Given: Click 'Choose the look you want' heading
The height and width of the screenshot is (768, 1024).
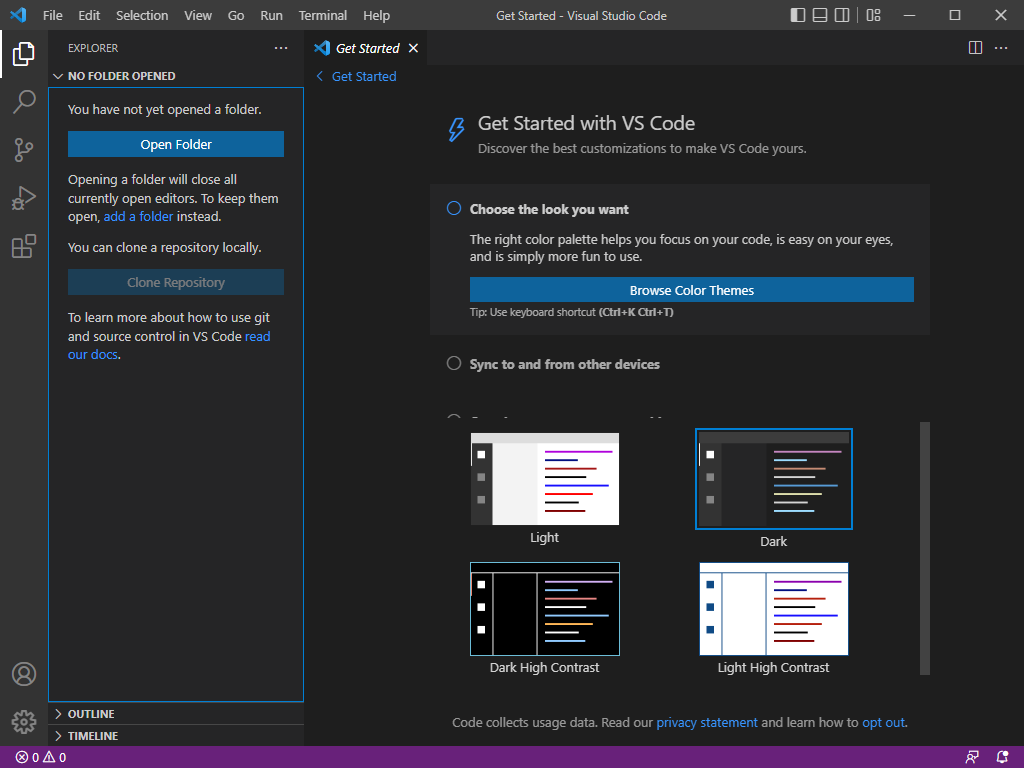Looking at the screenshot, I should pyautogui.click(x=549, y=209).
